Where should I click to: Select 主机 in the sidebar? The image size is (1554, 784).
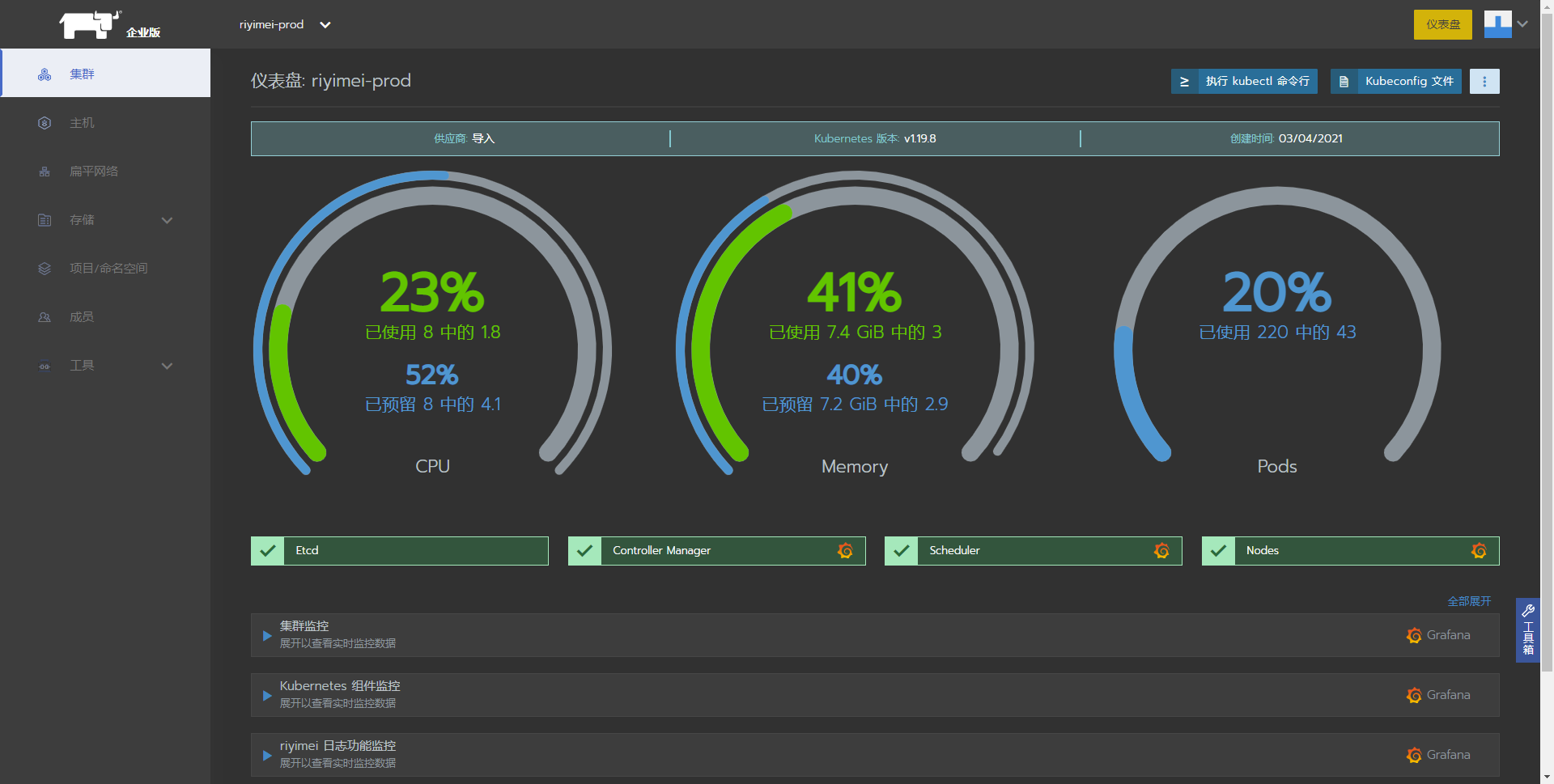click(x=106, y=122)
